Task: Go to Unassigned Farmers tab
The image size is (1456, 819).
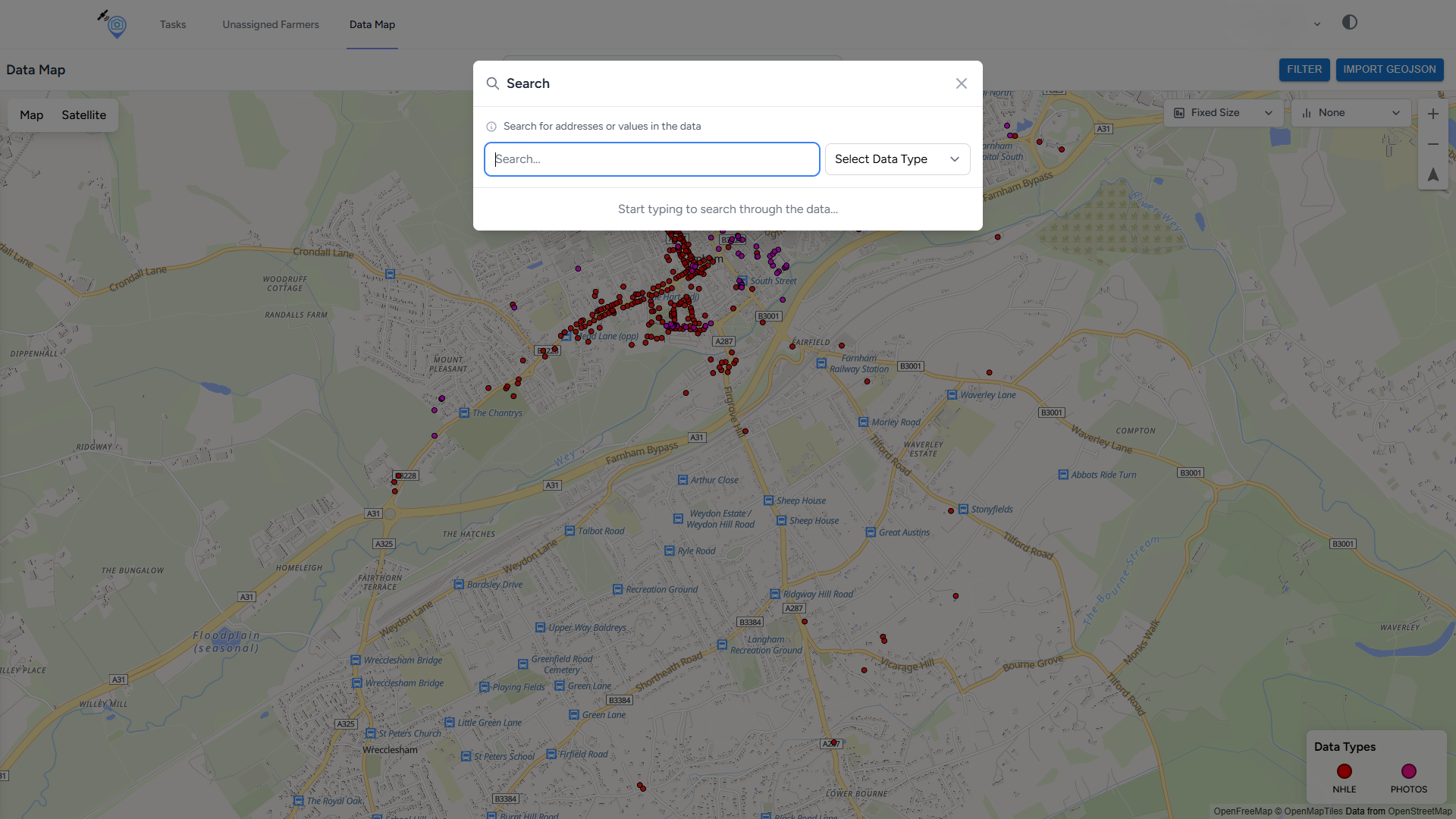Action: [271, 24]
